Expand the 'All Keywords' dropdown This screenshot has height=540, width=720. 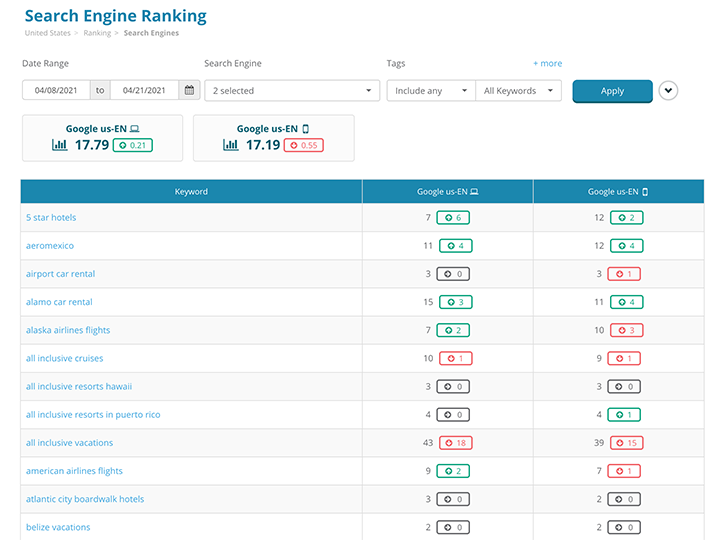tap(518, 91)
